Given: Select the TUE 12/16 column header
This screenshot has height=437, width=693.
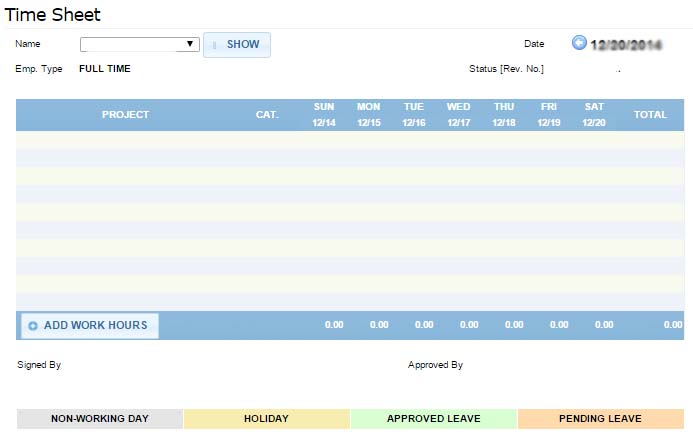Looking at the screenshot, I should pos(414,115).
